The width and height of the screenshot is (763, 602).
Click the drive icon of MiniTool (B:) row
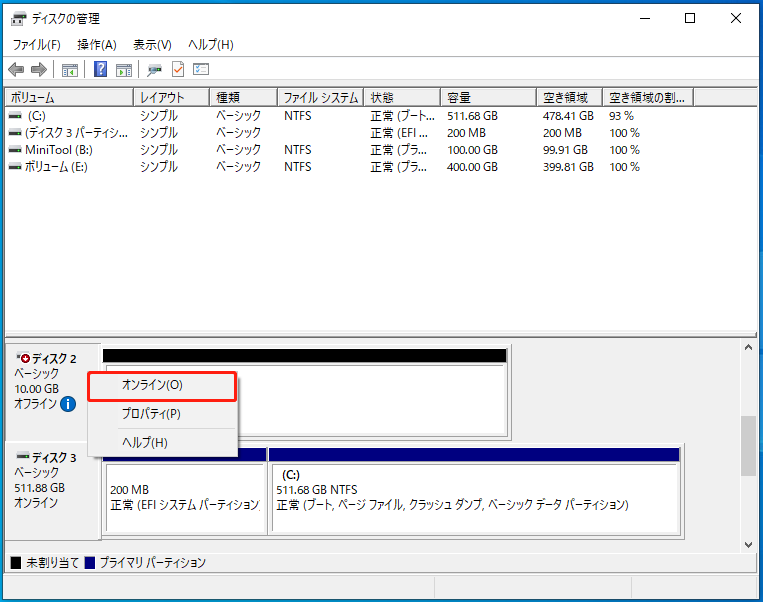point(15,150)
